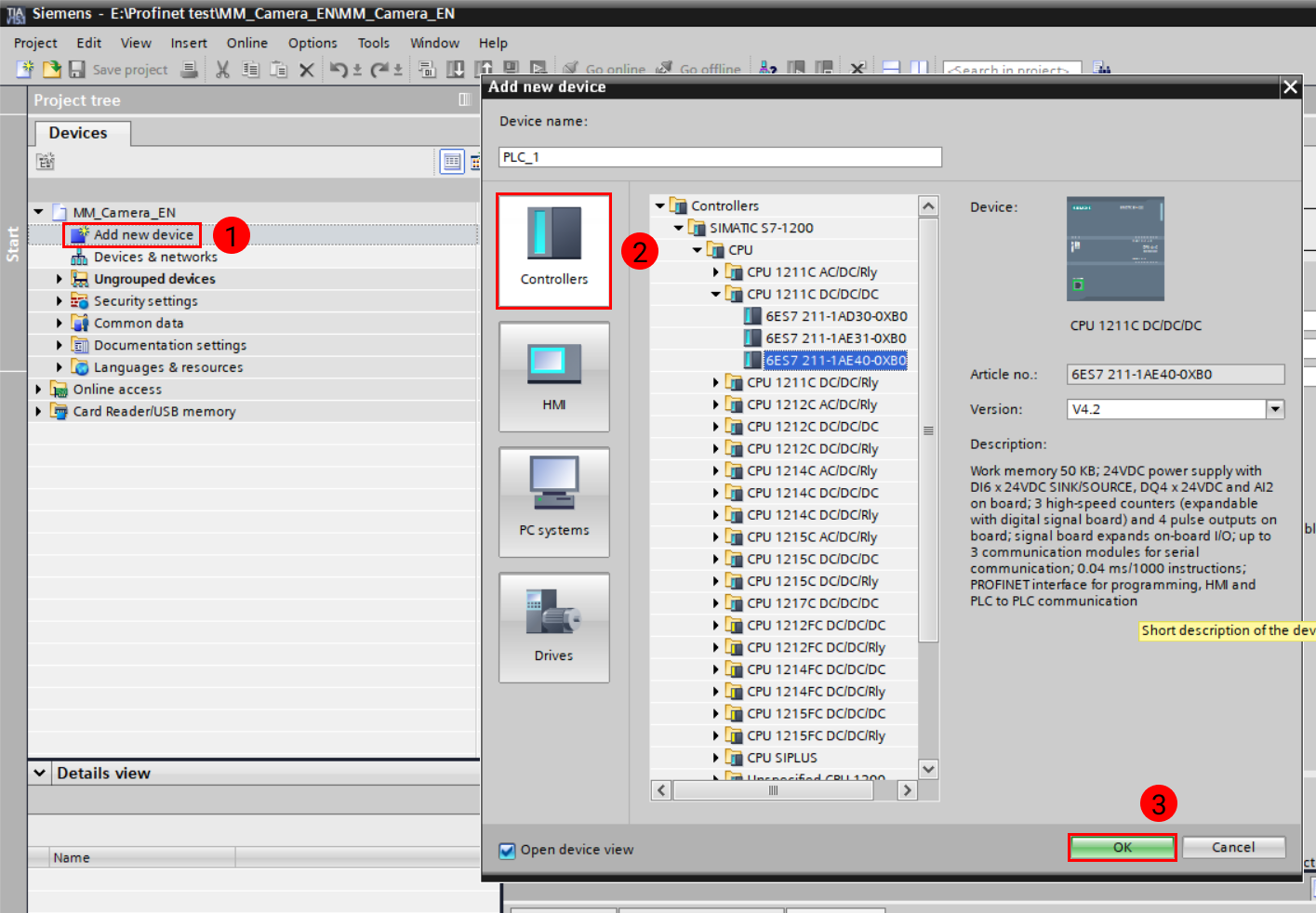Click the device tree scroll-right arrow
This screenshot has height=913, width=1316.
point(907,790)
